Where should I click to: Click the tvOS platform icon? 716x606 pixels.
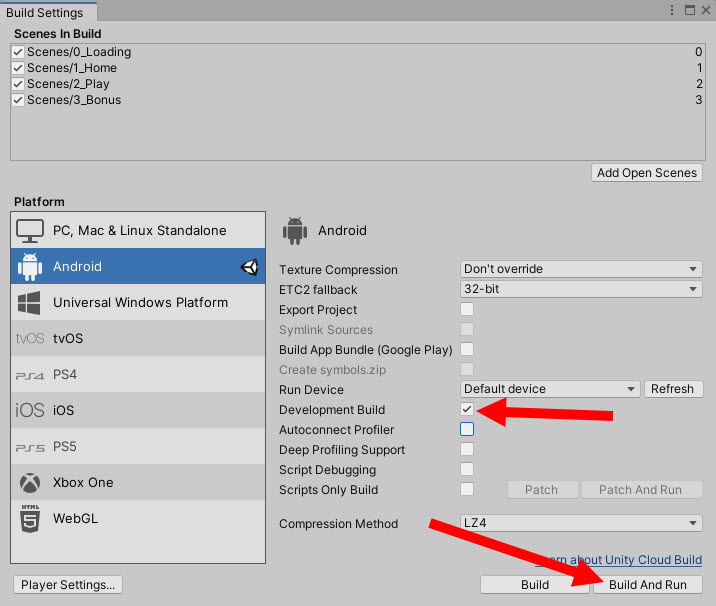click(x=30, y=338)
